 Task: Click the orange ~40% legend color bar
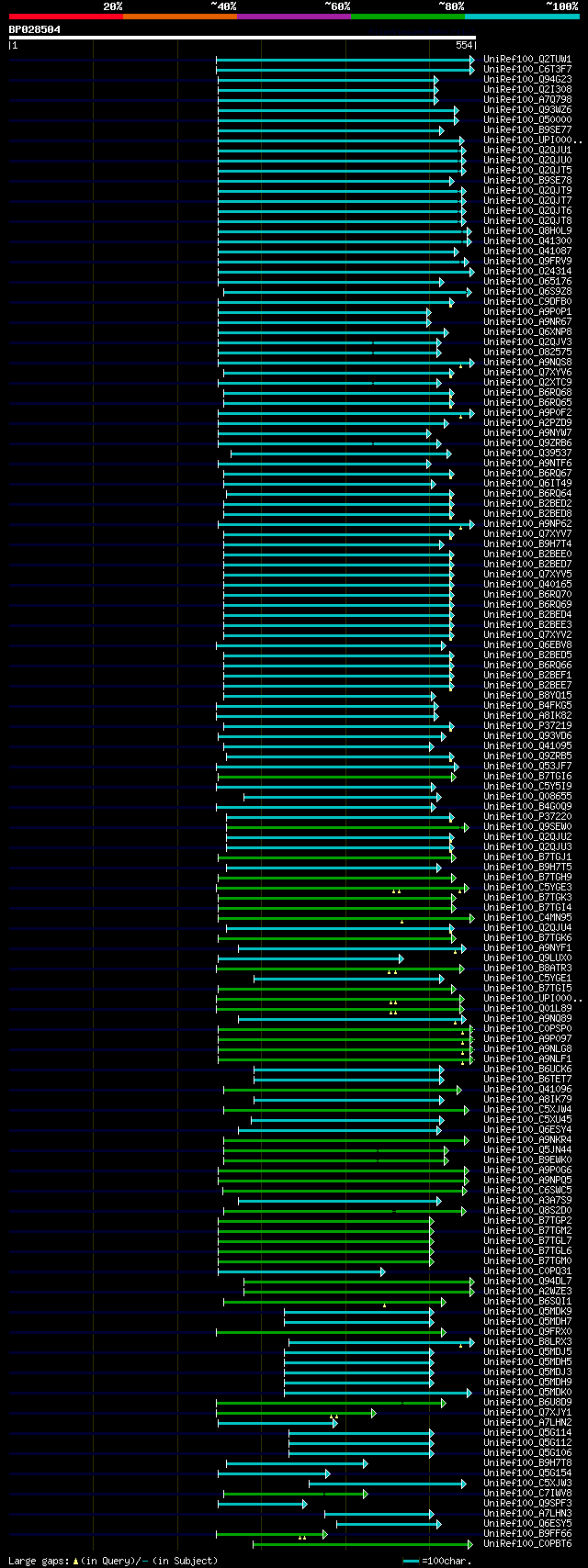(x=179, y=17)
